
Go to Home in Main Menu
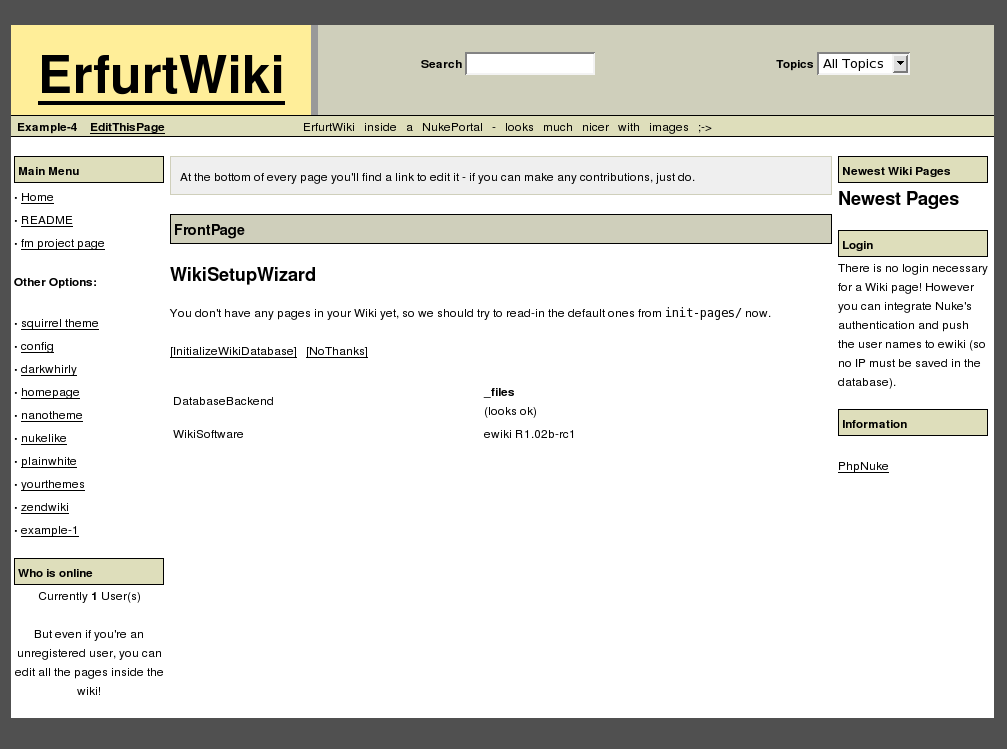tap(37, 197)
